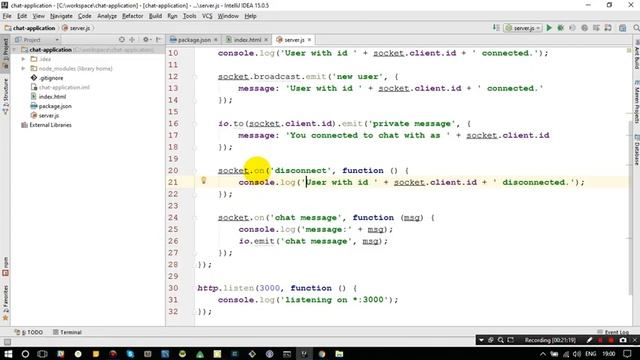This screenshot has width=640, height=360.
Task: Open the server.js run configuration dropdown
Action: 523,28
